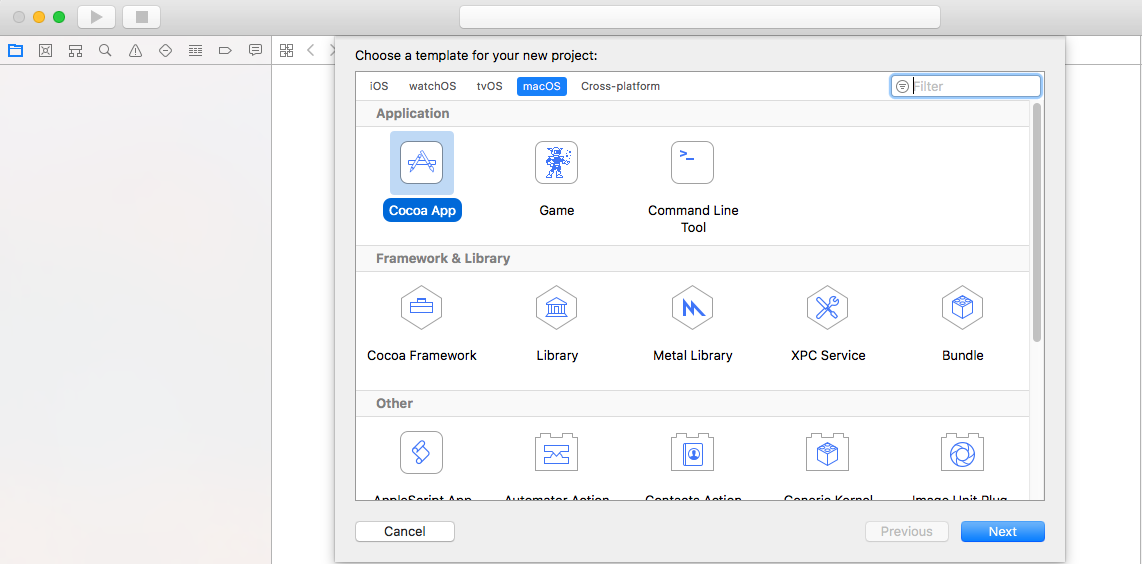Go back with the editor back arrow

click(x=311, y=50)
